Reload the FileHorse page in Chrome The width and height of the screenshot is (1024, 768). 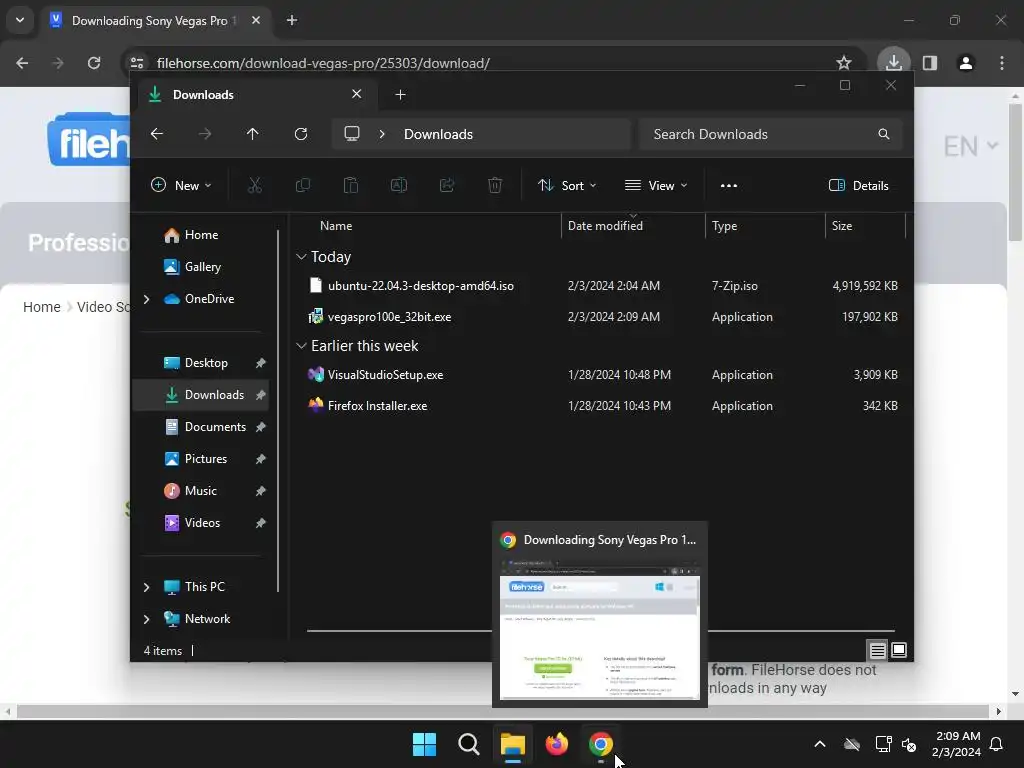(x=94, y=63)
